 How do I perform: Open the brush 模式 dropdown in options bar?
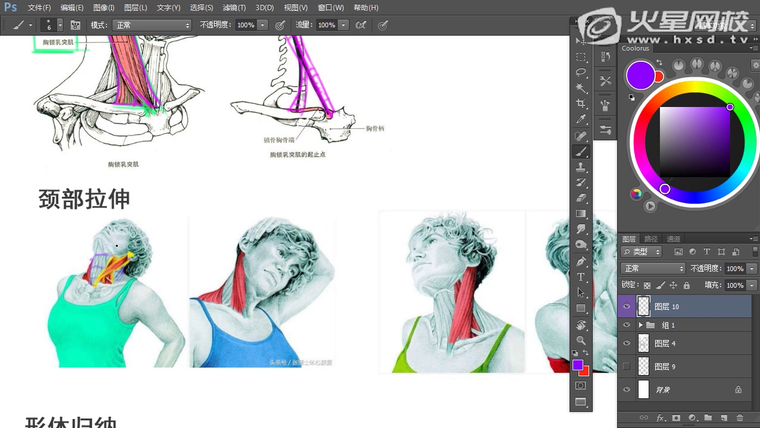[151, 24]
